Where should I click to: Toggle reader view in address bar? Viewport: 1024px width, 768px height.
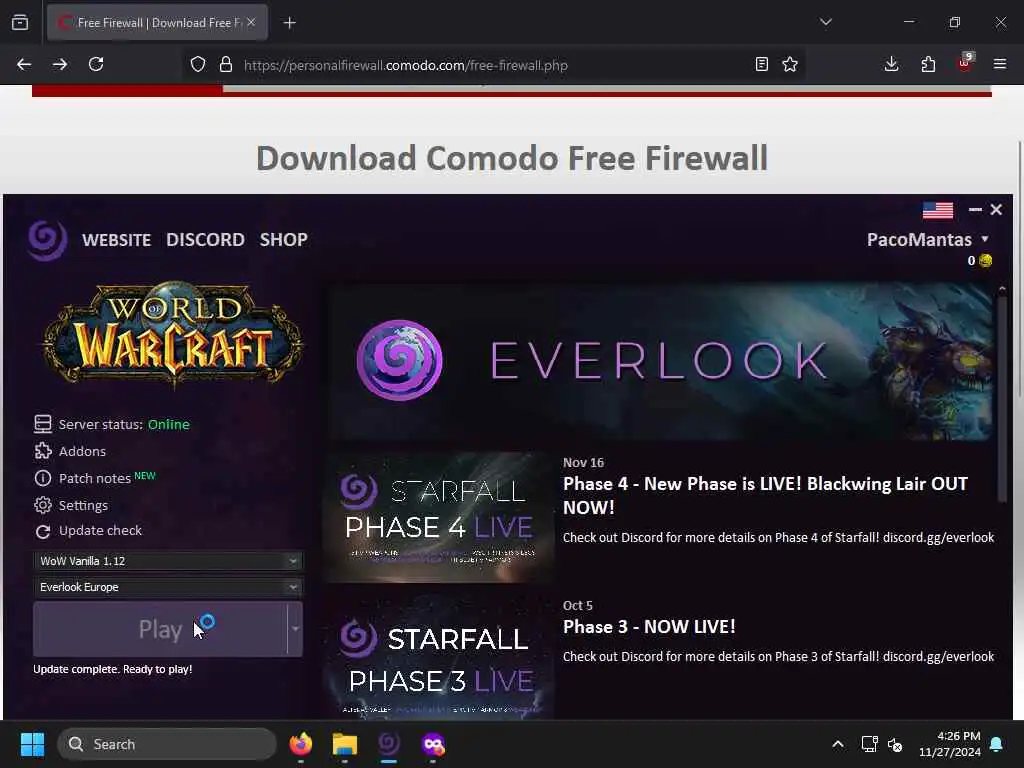[x=761, y=64]
